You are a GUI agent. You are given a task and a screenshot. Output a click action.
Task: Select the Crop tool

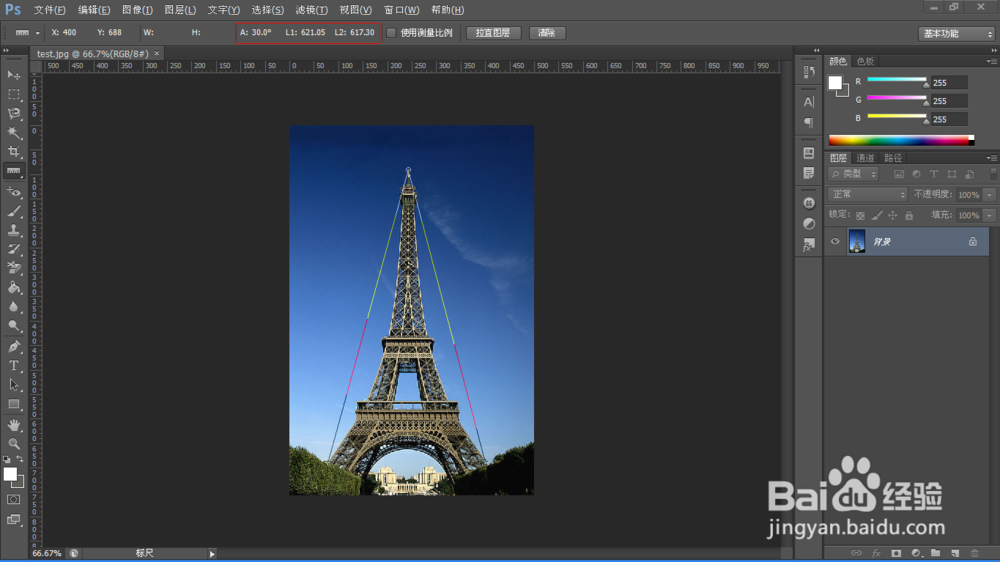coord(13,152)
